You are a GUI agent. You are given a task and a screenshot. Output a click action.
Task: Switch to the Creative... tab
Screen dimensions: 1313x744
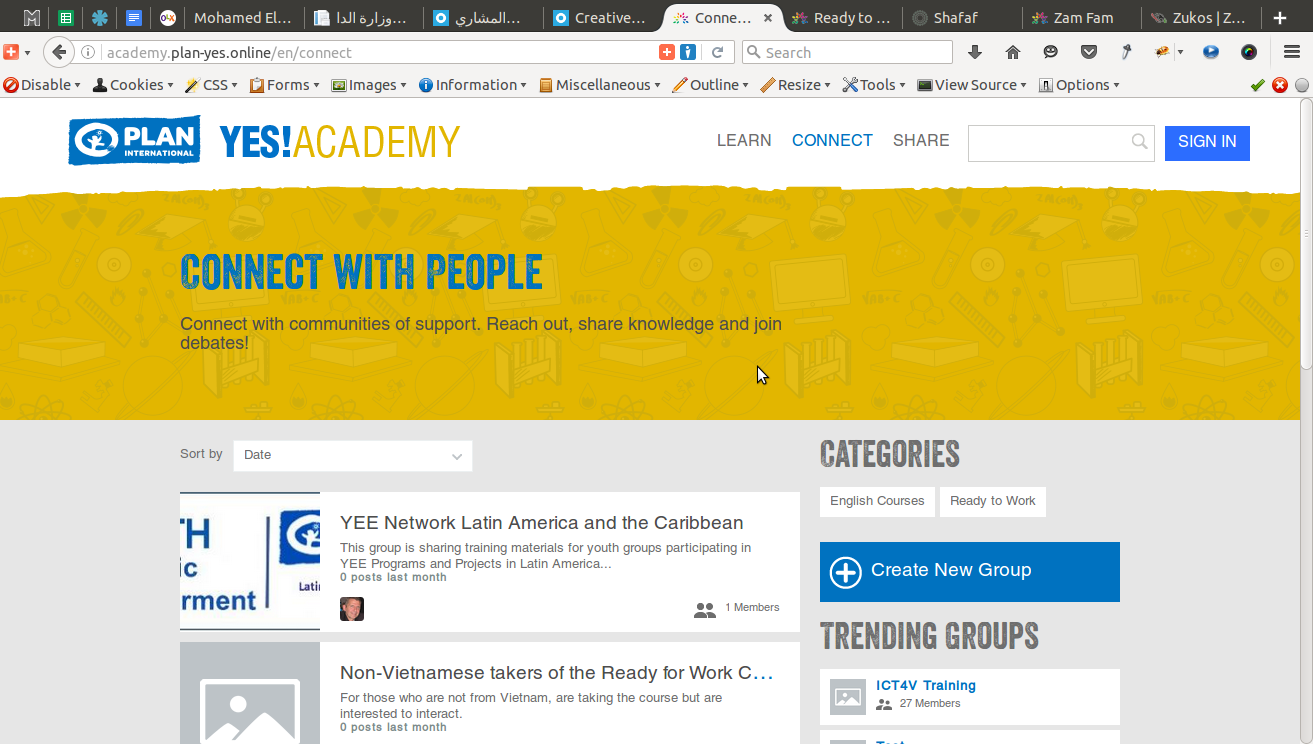[x=602, y=18]
